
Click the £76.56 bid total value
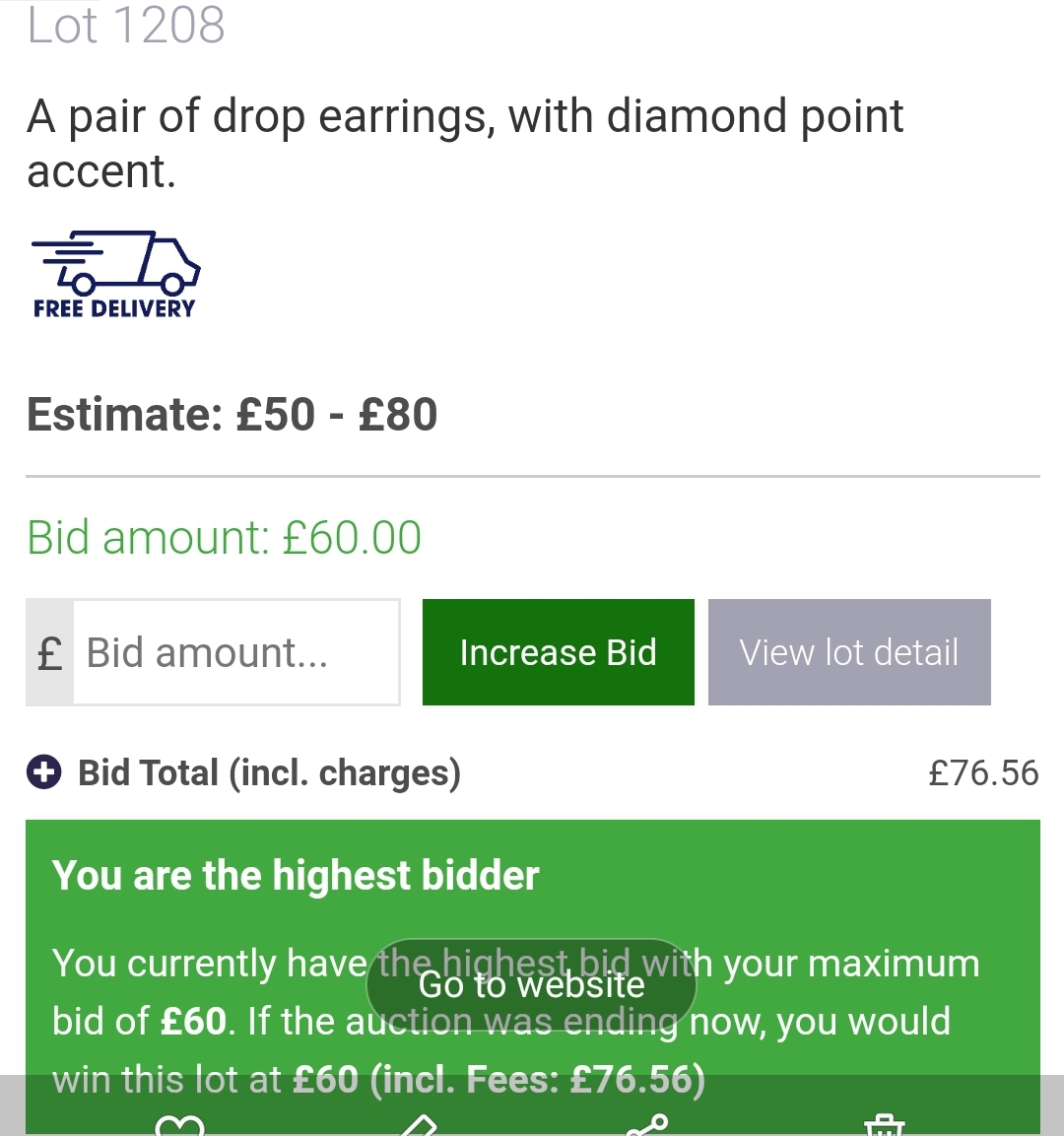pos(983,773)
